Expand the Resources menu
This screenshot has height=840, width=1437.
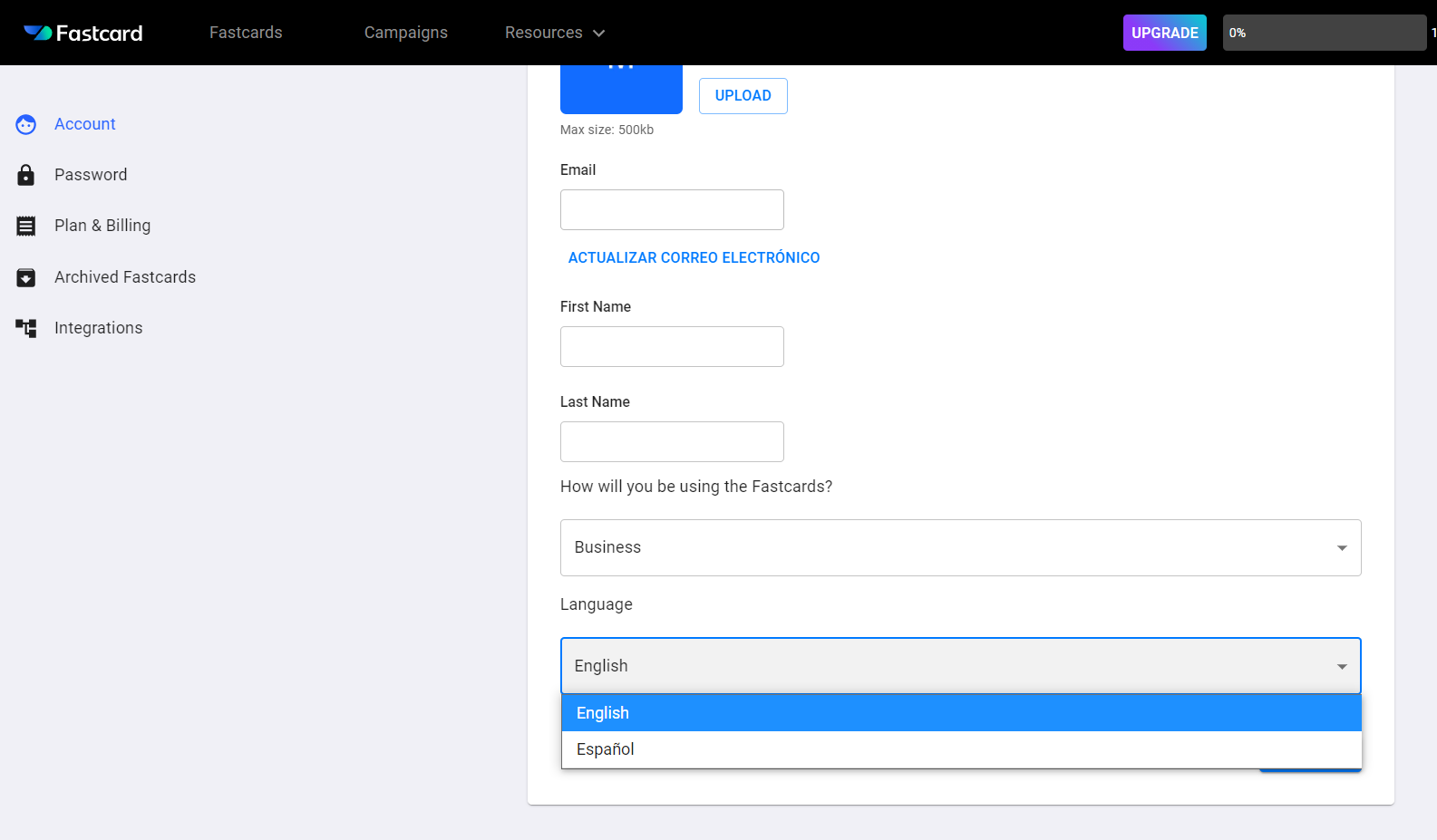point(554,33)
